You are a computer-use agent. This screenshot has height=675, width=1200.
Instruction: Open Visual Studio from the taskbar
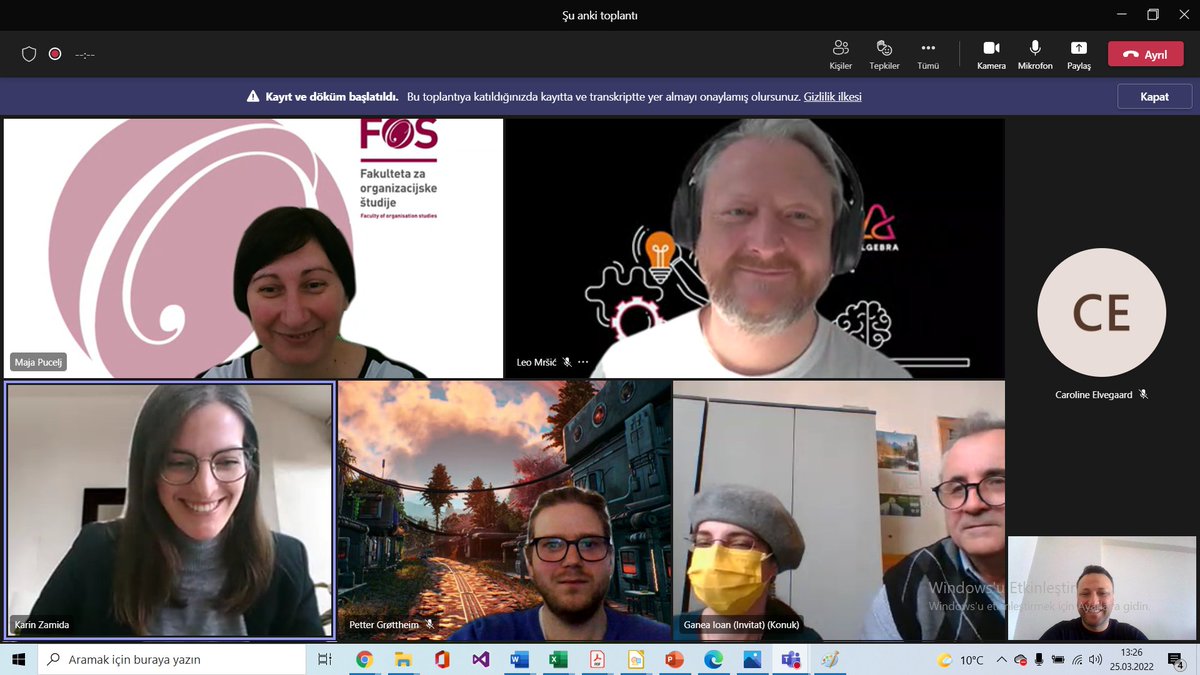point(481,660)
